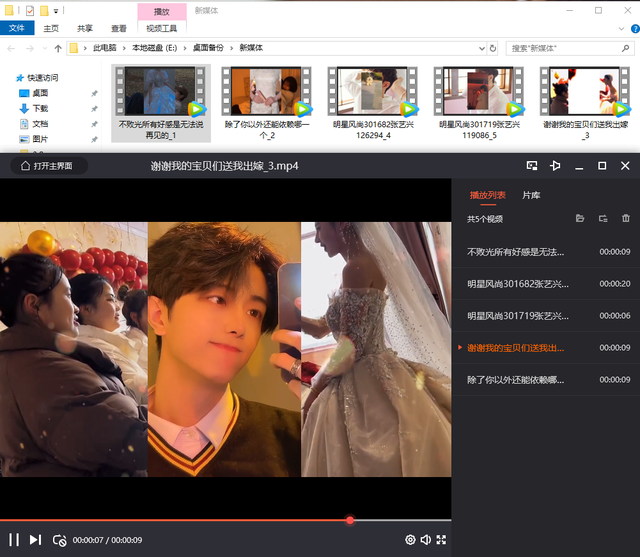Viewport: 640px width, 557px height.
Task: Toggle the loop playback mode icon
Action: 60,540
